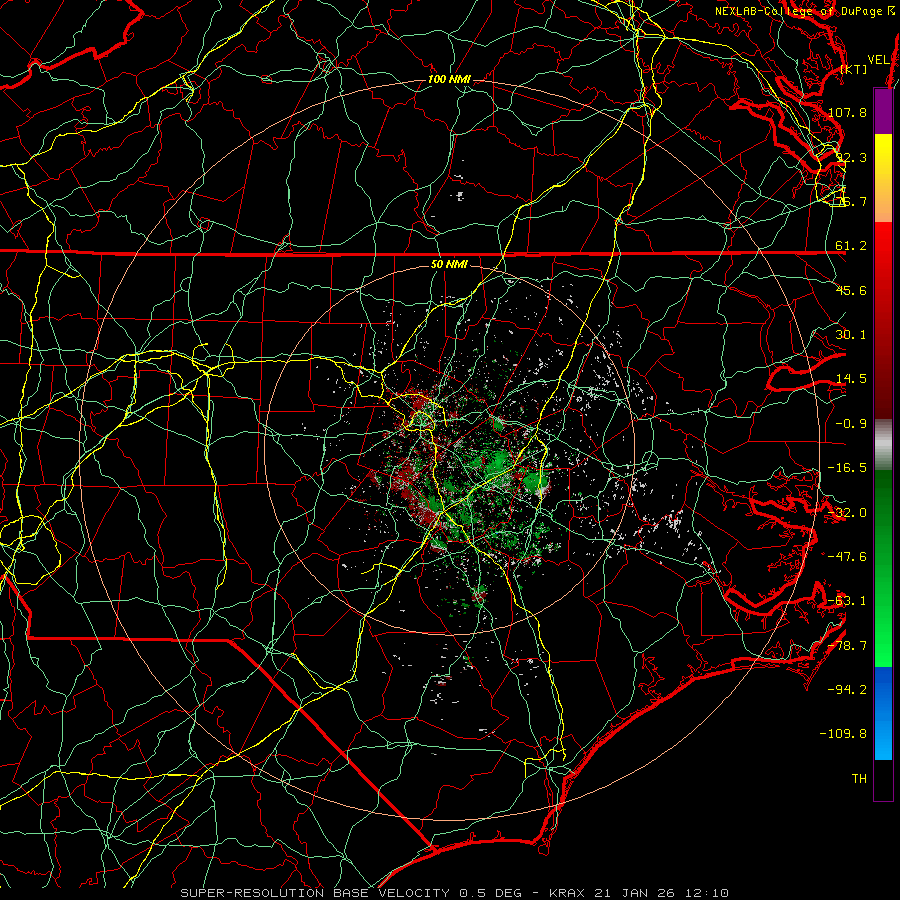Pick the purple segment of the color bar
The image size is (900, 900).
(x=883, y=111)
